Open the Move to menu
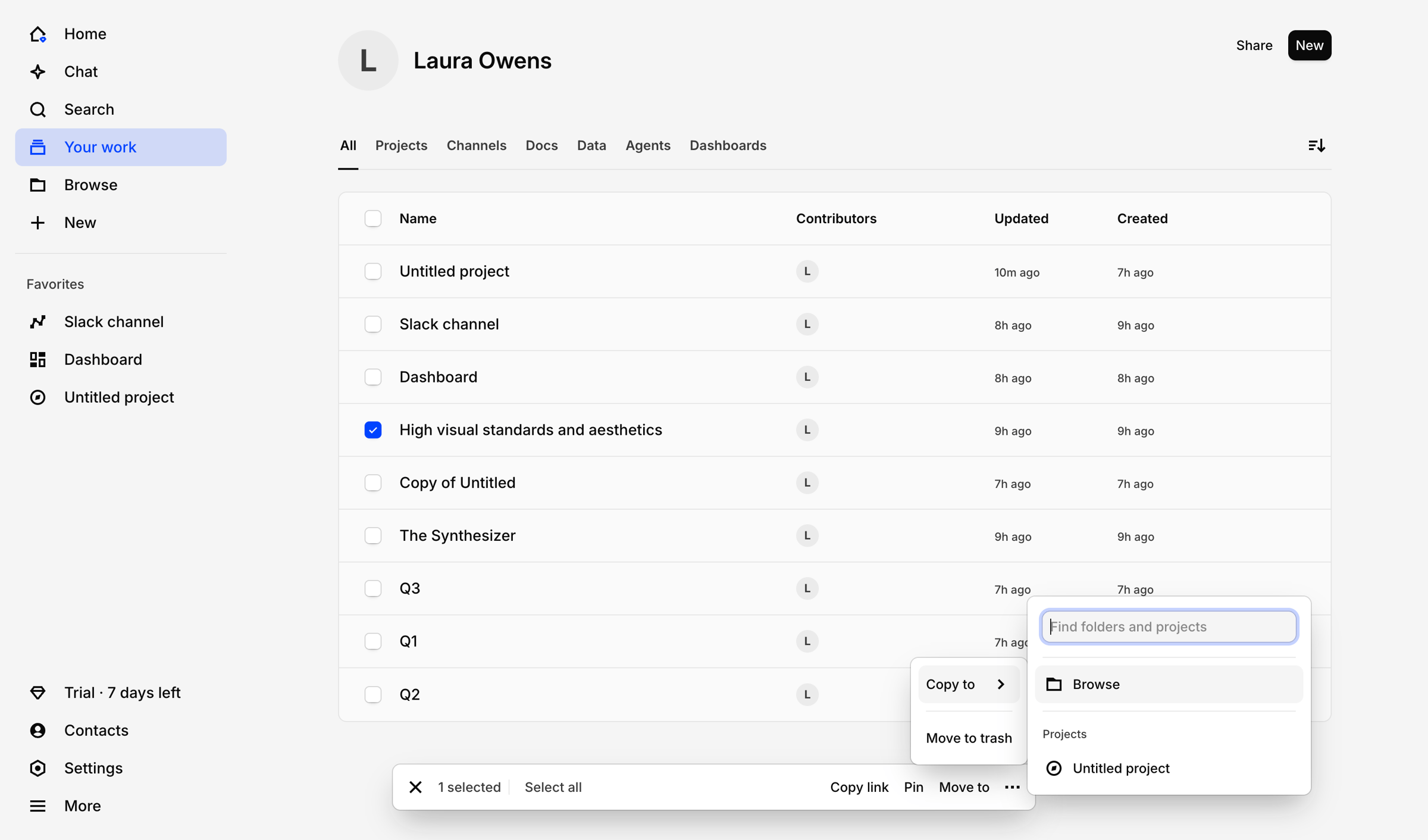 pos(964,787)
